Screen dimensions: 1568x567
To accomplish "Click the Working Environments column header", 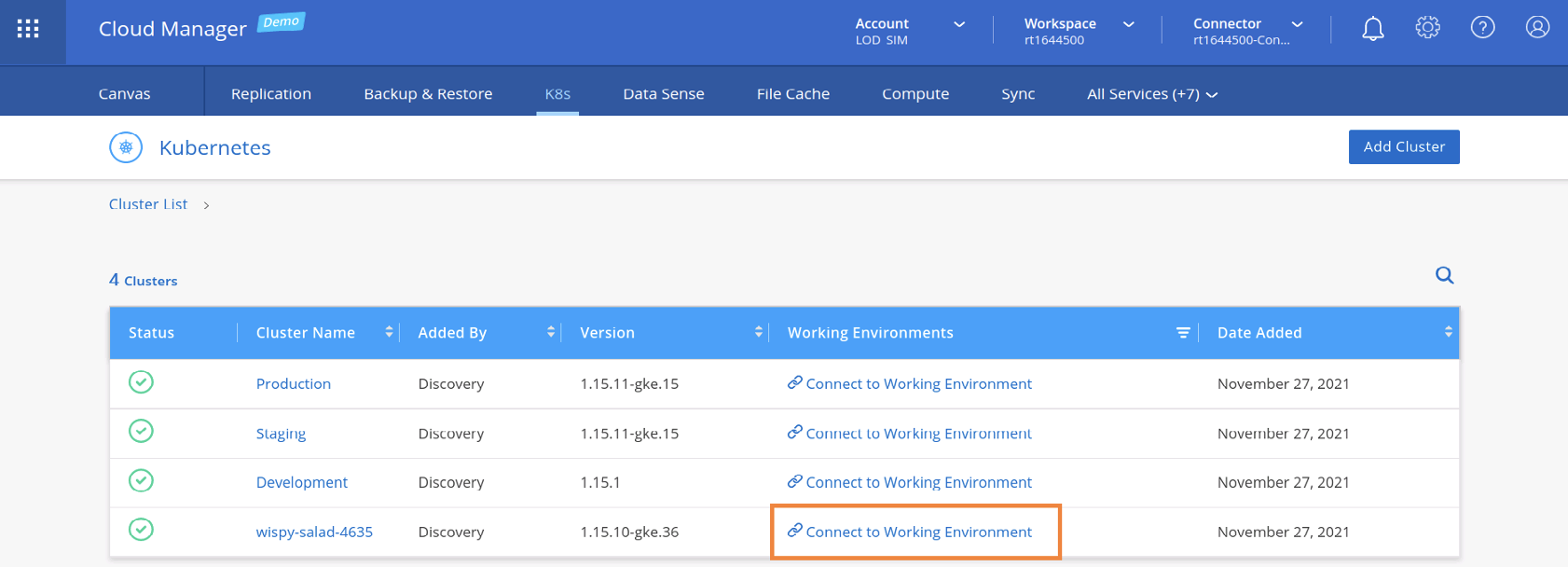I will 871,333.
